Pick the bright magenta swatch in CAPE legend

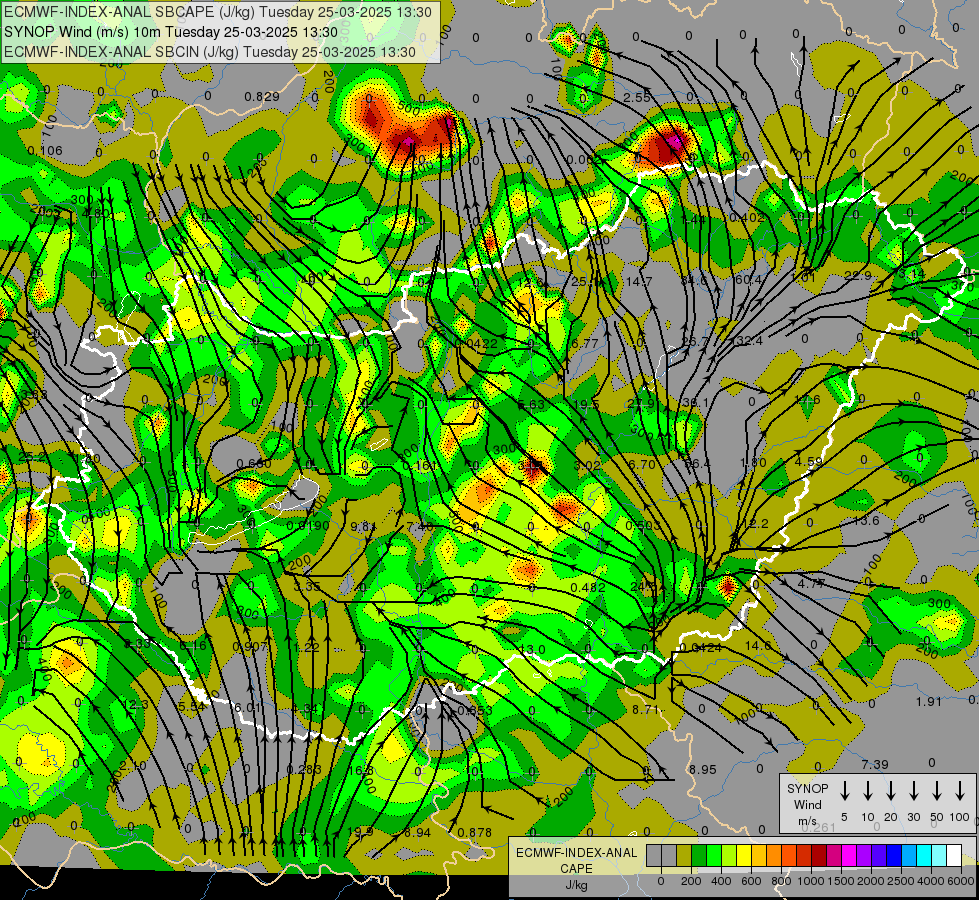[850, 855]
